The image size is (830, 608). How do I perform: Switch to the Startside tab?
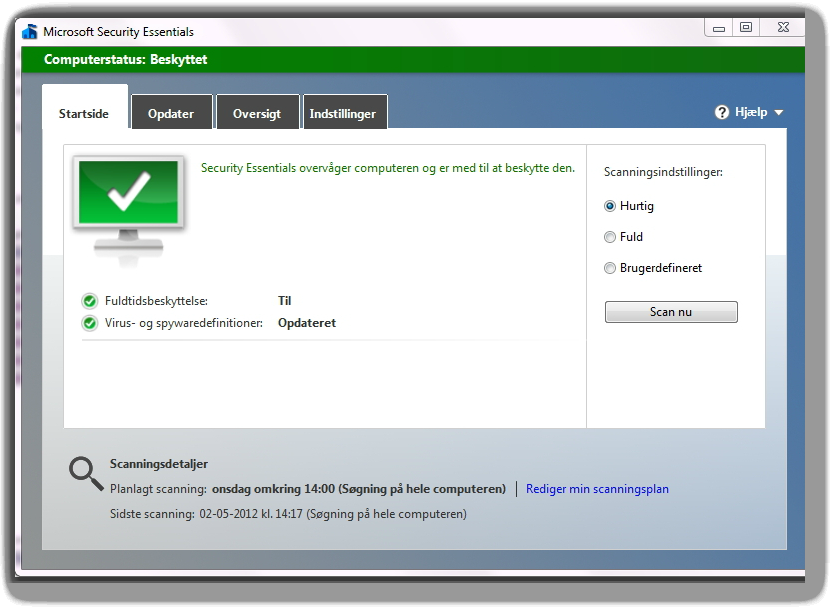click(85, 107)
